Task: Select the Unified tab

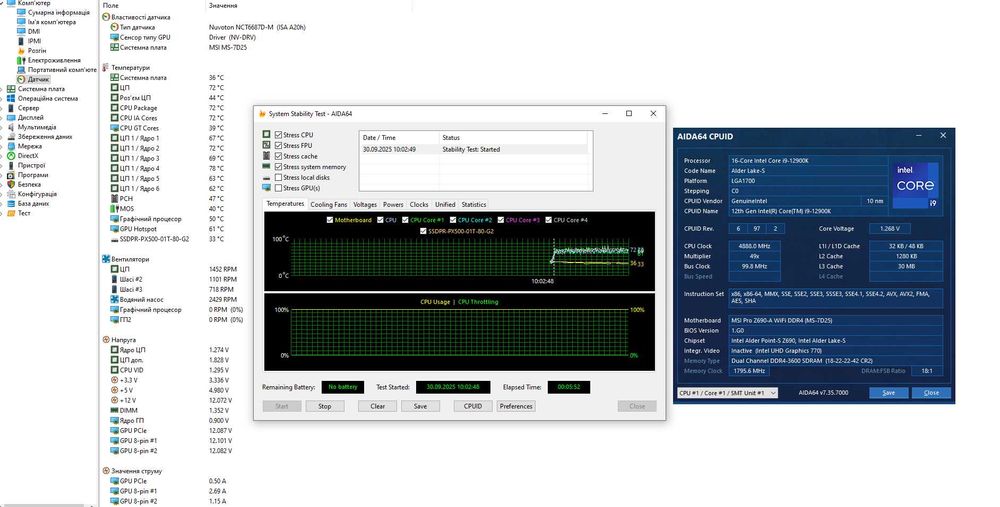Action: click(445, 205)
